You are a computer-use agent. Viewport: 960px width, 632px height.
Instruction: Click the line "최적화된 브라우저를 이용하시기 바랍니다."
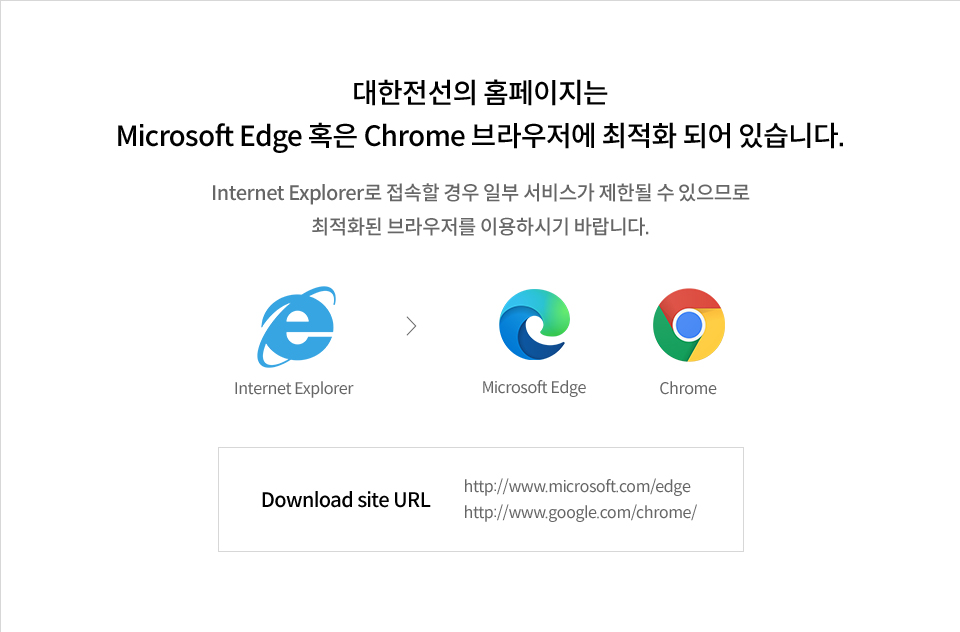coord(480,227)
